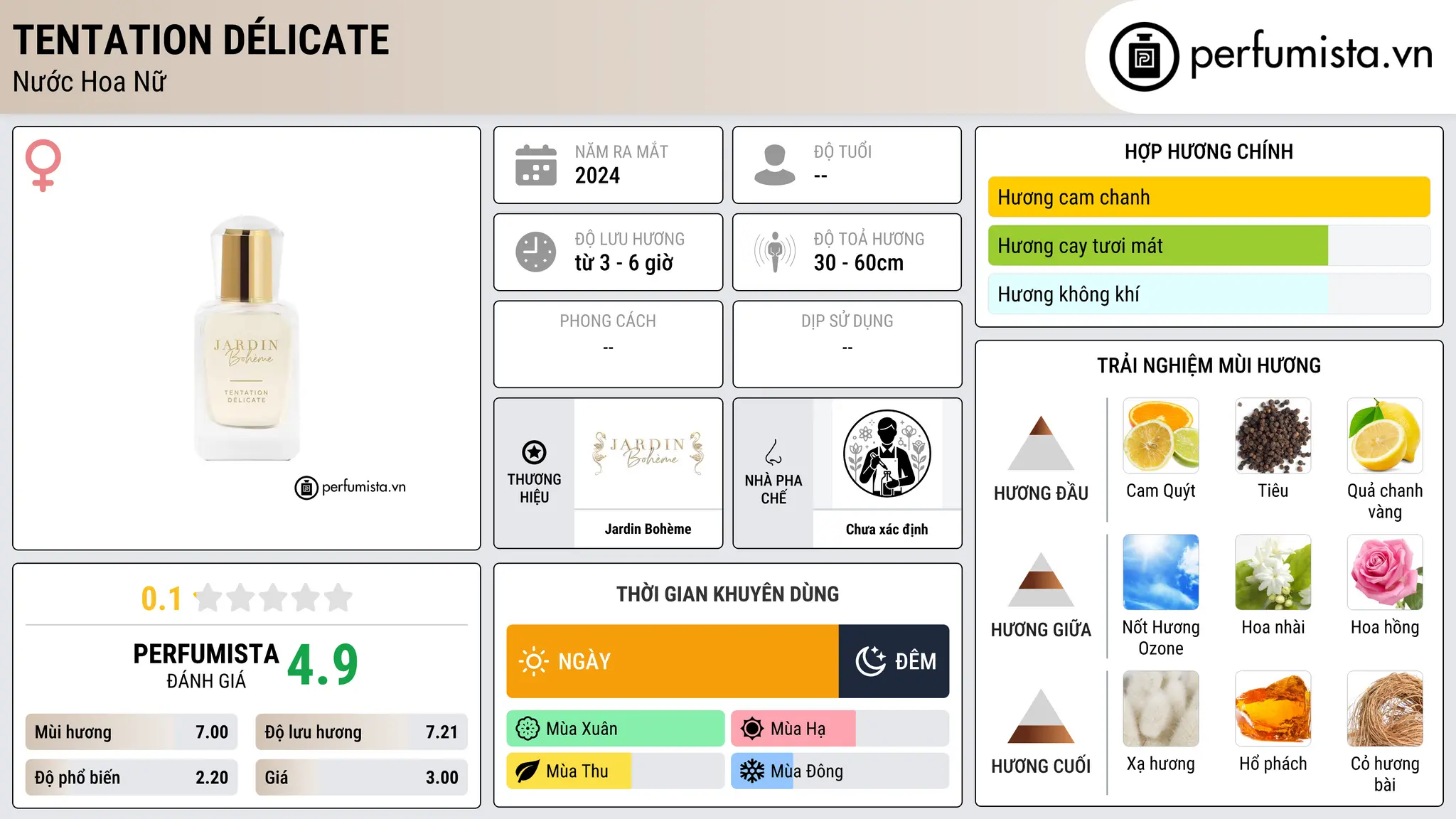1456x819 pixels.
Task: Click the longevity value từ 3 - 6 giờ
Action: pos(623,262)
